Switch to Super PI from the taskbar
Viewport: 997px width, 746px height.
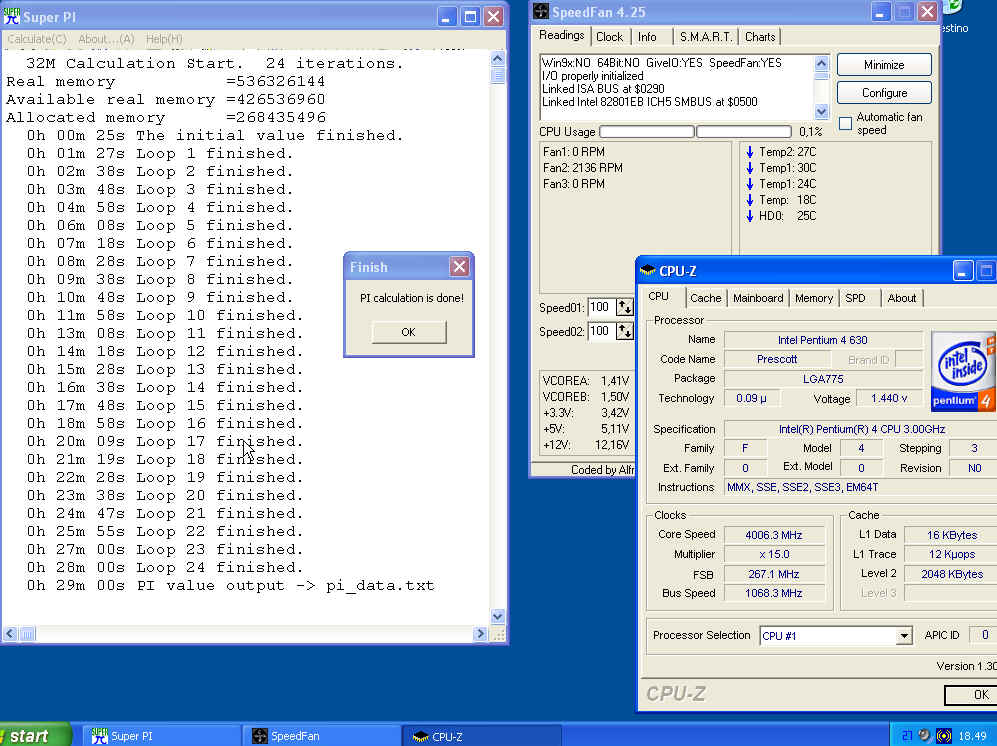[160, 736]
